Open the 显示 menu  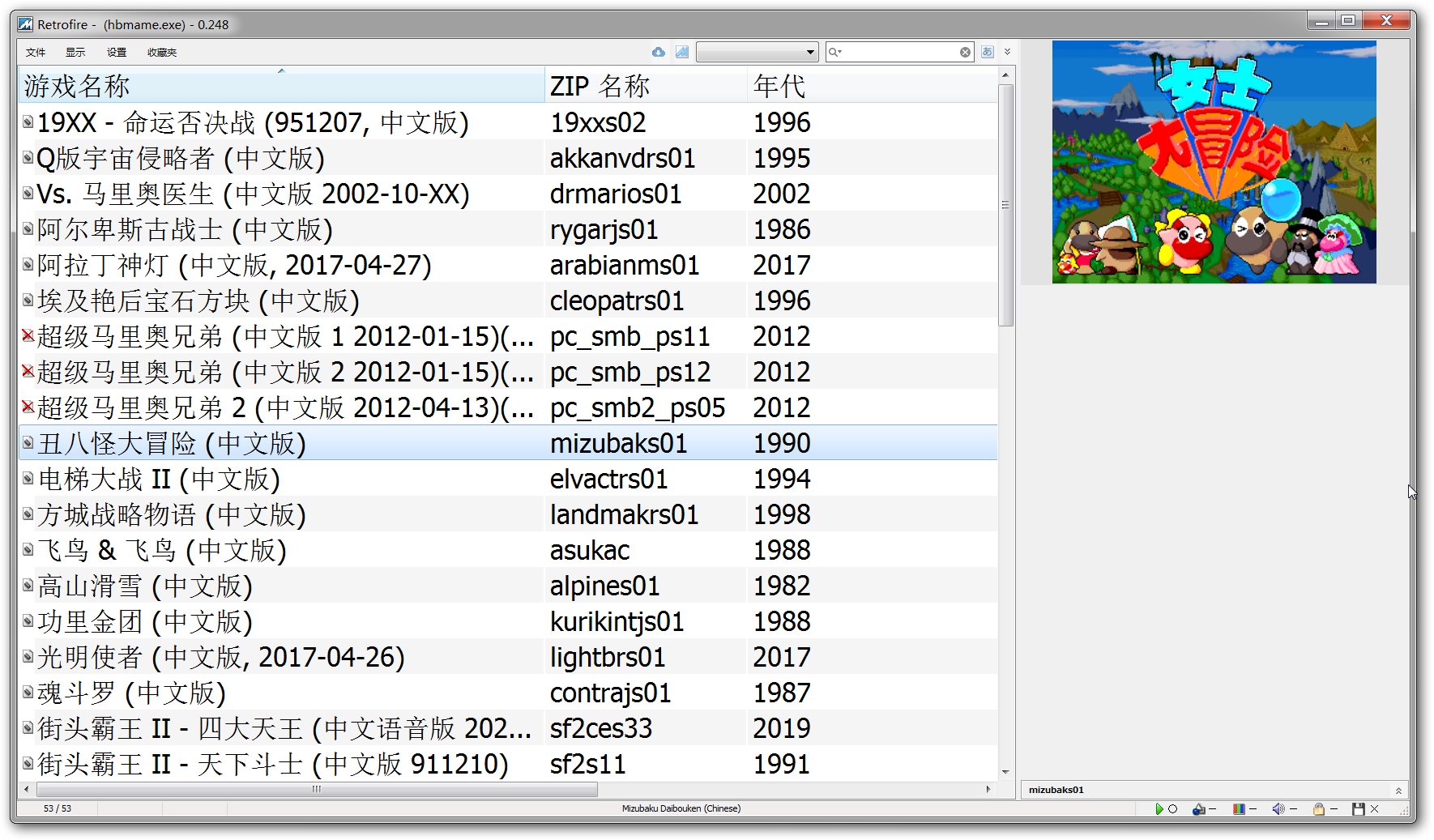75,52
